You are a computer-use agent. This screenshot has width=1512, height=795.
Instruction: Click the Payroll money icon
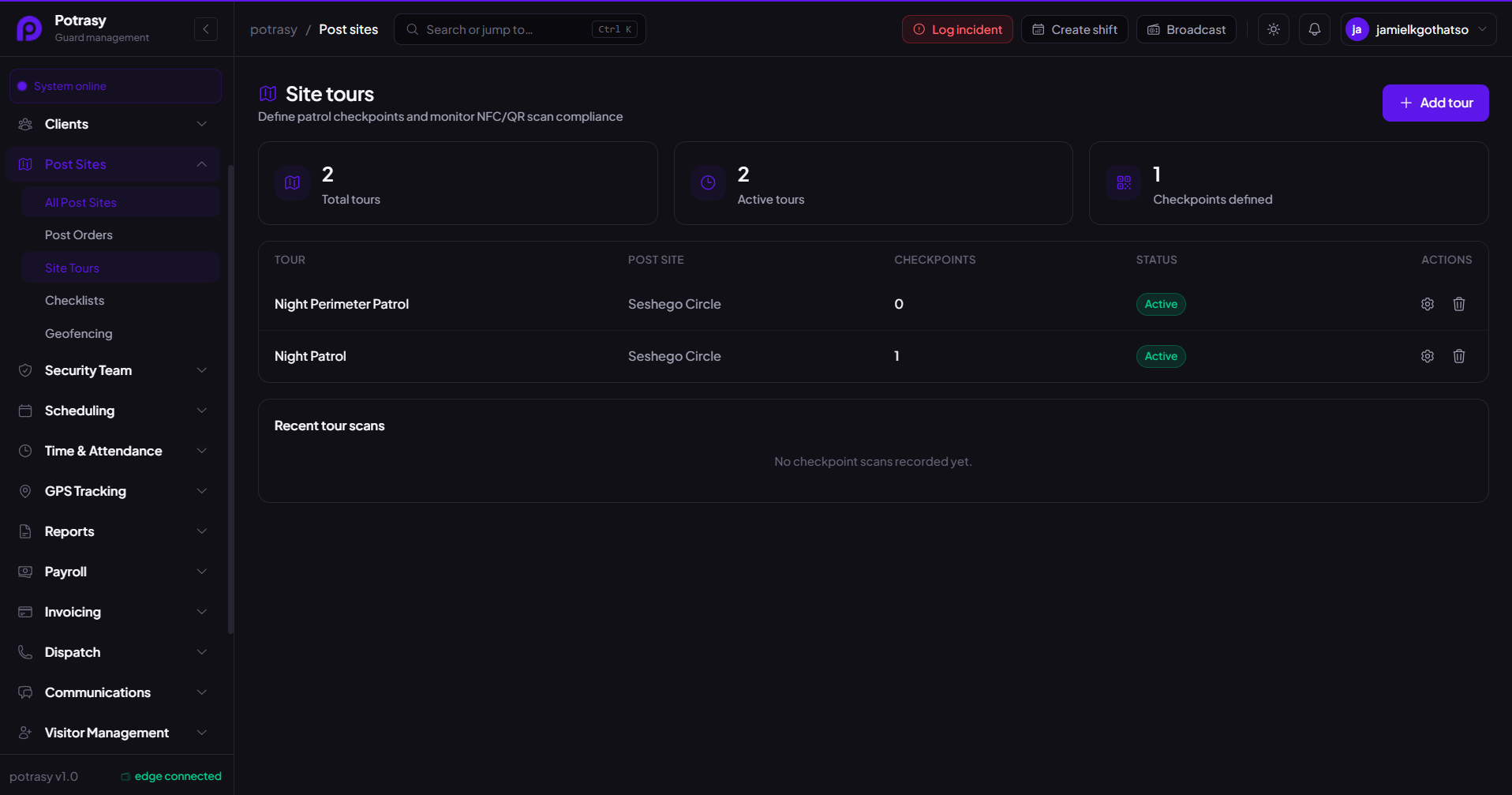25,572
